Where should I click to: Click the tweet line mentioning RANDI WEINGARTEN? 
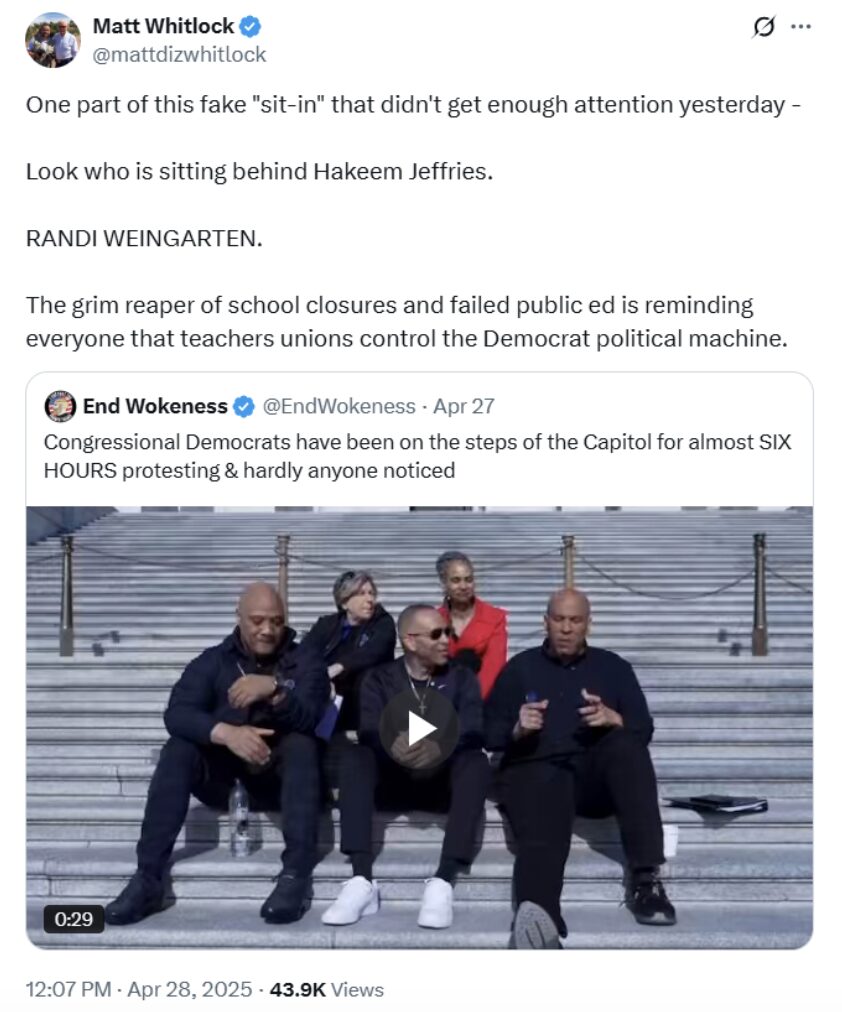[x=144, y=239]
